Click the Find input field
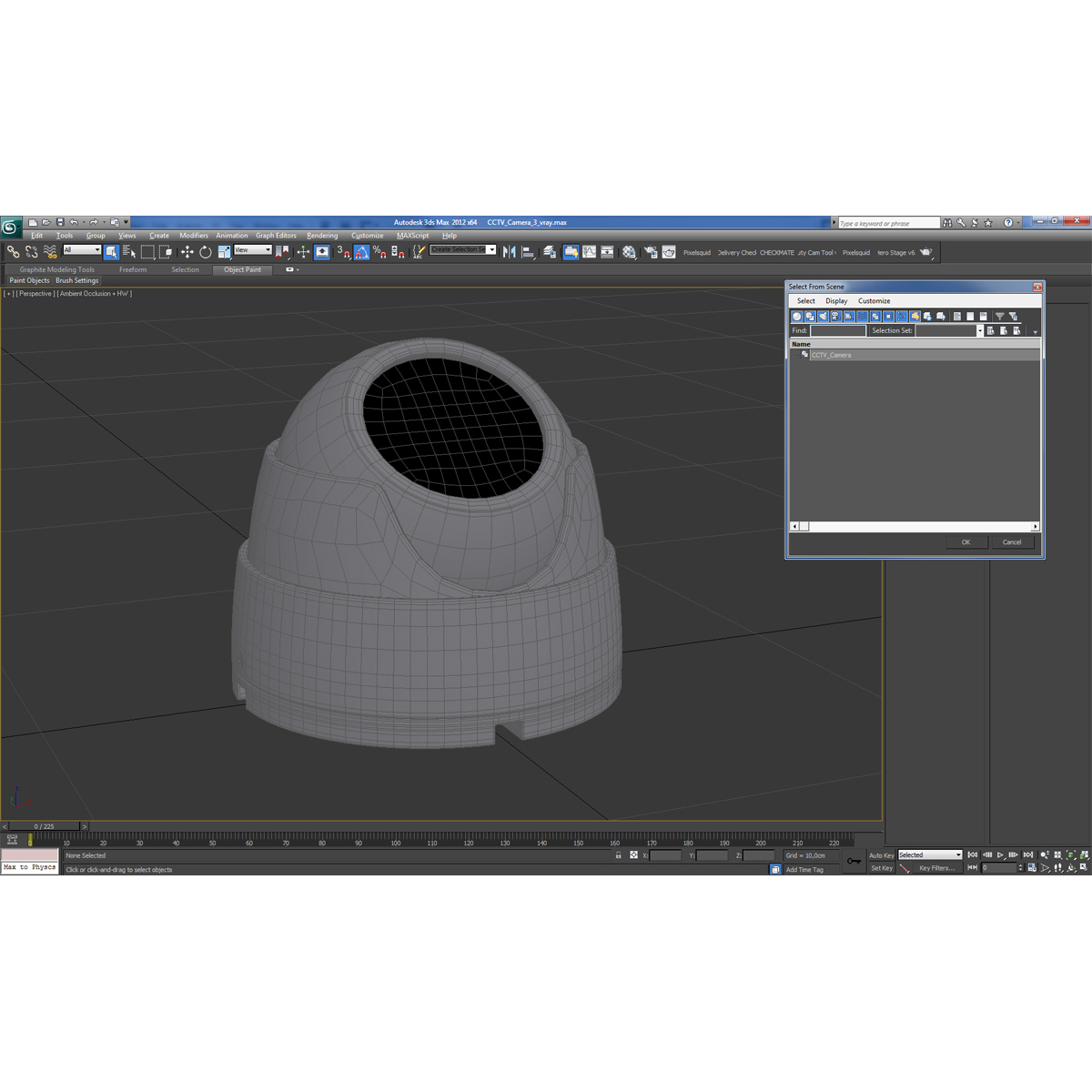The image size is (1092, 1092). tap(838, 330)
